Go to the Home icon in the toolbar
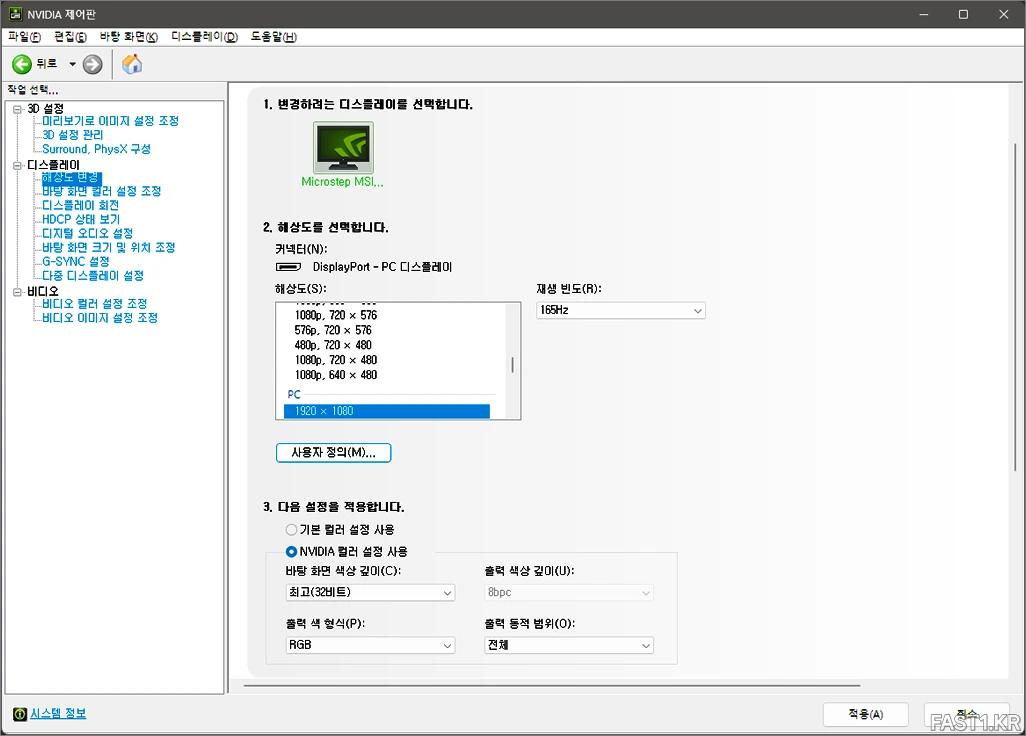1026x736 pixels. [132, 64]
